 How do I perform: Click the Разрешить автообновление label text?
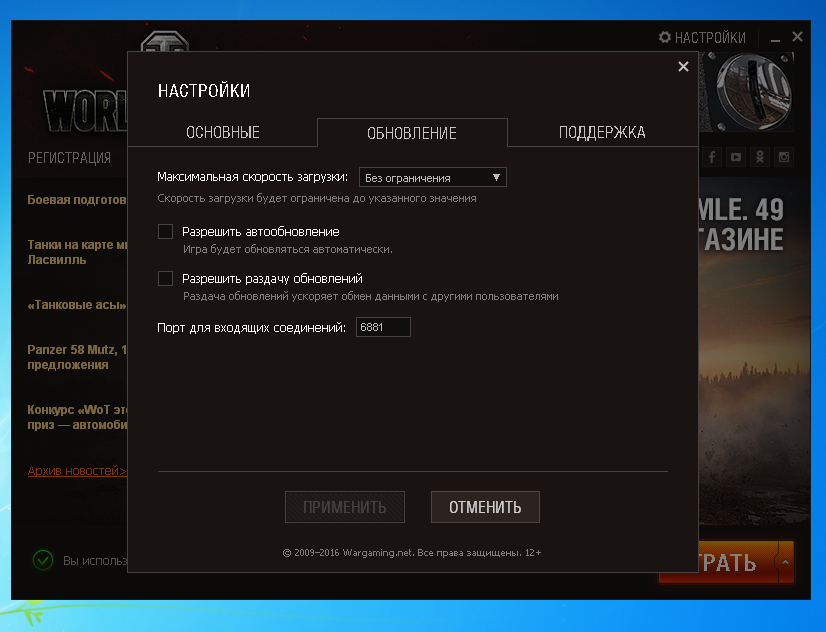tap(261, 232)
